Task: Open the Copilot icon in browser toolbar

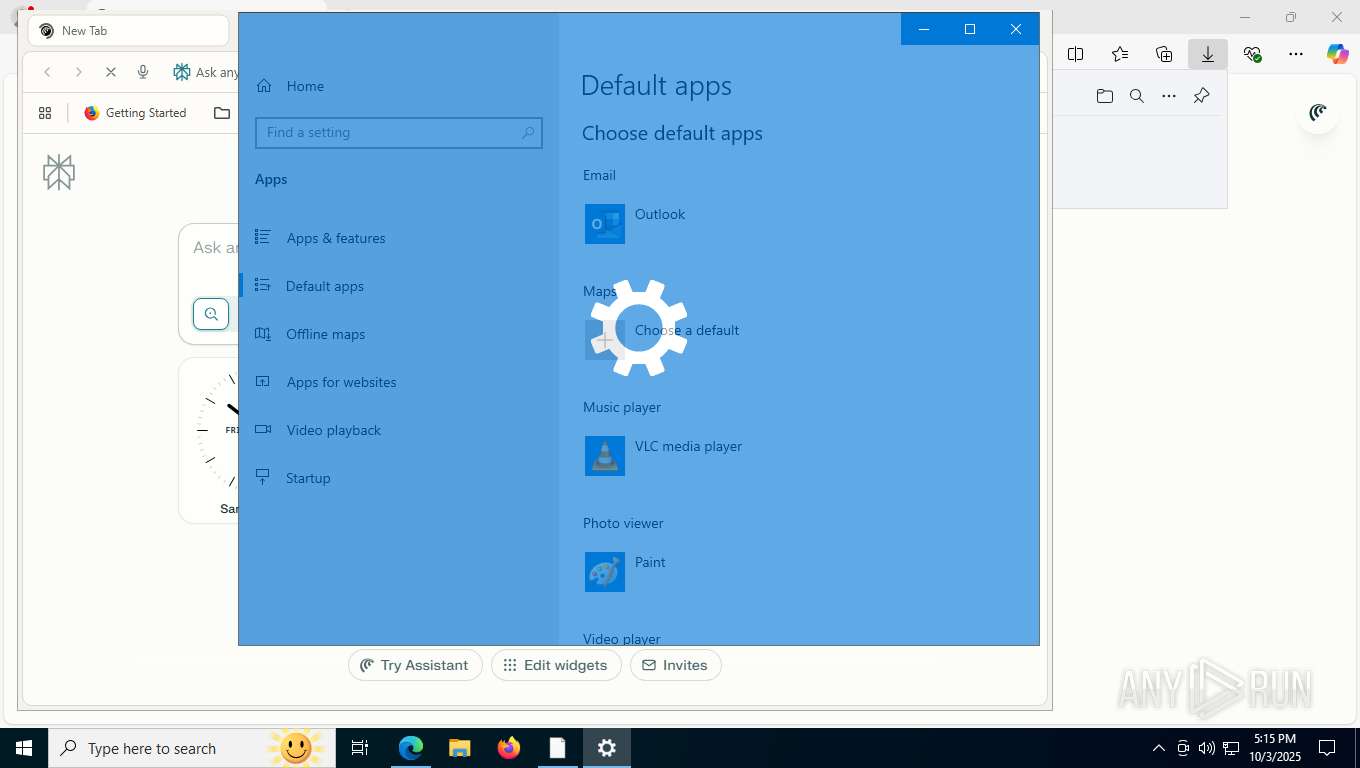Action: point(1338,54)
